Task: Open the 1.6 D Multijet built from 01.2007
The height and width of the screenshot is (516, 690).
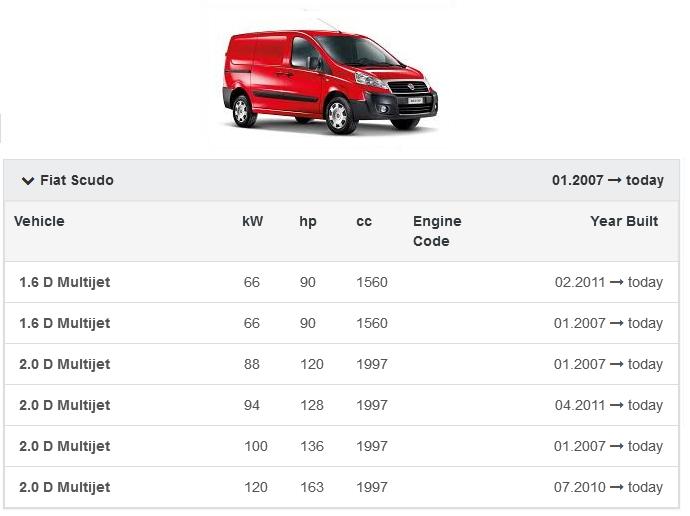Action: tap(65, 324)
